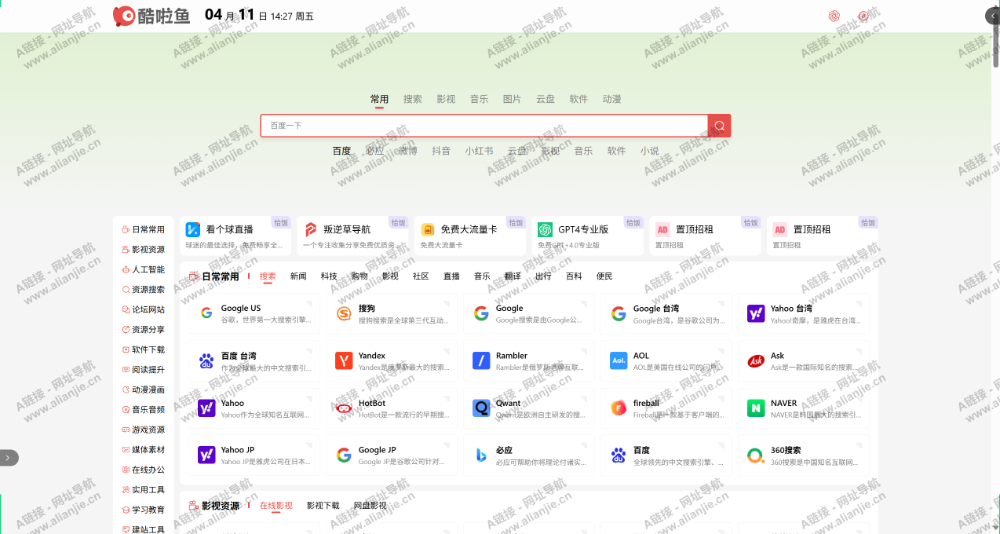Open the 看个球直播 promo icon
1000x534 pixels.
pyautogui.click(x=193, y=230)
